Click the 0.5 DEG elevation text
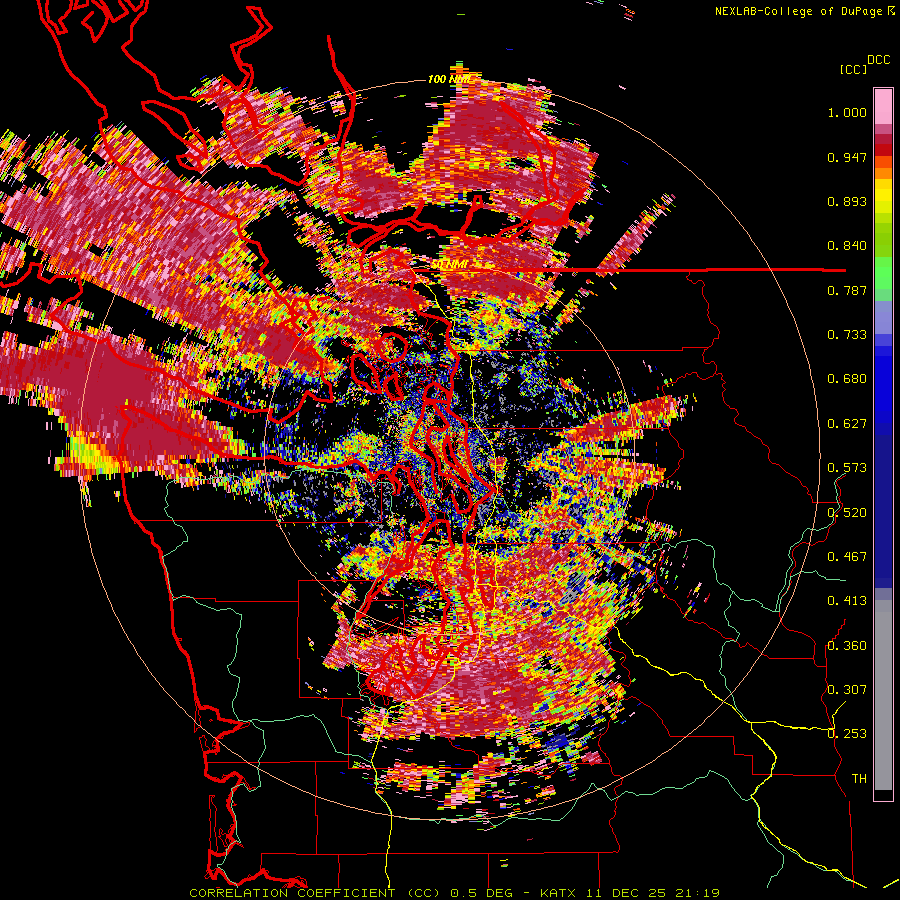Viewport: 900px width, 900px height. pos(479,893)
